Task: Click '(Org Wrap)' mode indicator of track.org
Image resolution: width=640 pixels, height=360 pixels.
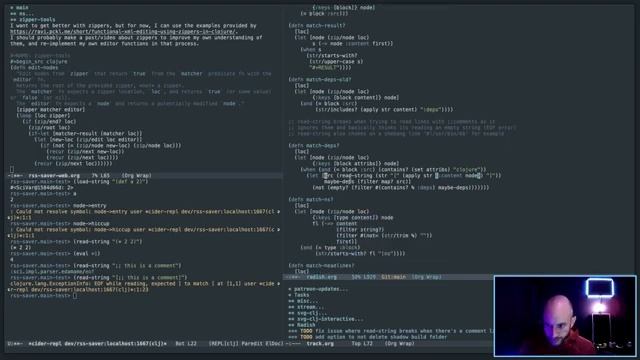Action: click(x=400, y=344)
